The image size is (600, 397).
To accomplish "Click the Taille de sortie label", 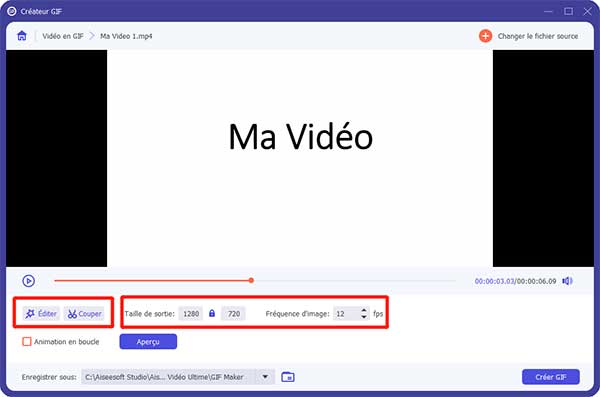I will [x=150, y=314].
